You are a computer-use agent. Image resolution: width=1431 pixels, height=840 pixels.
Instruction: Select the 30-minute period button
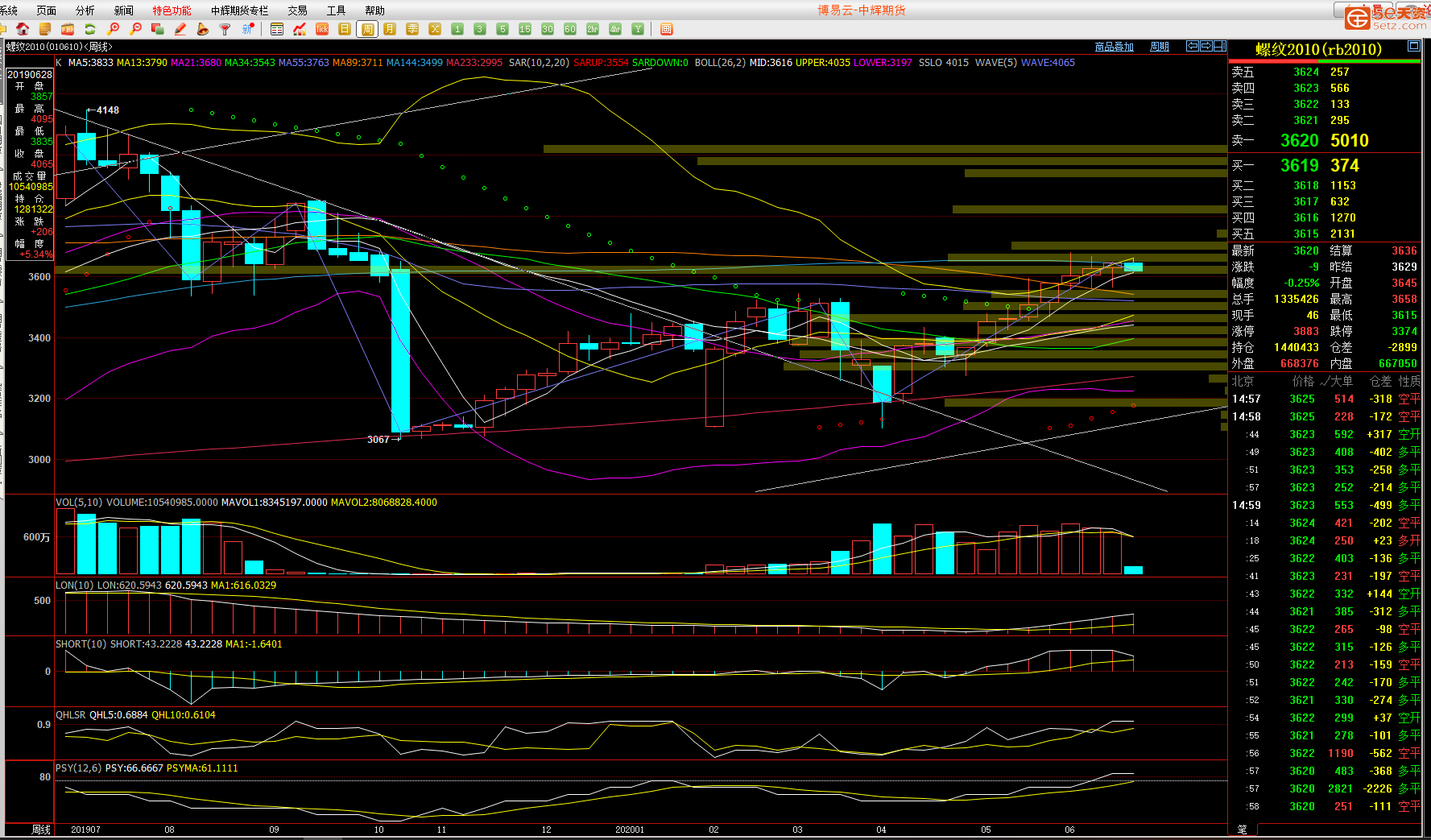[x=548, y=29]
